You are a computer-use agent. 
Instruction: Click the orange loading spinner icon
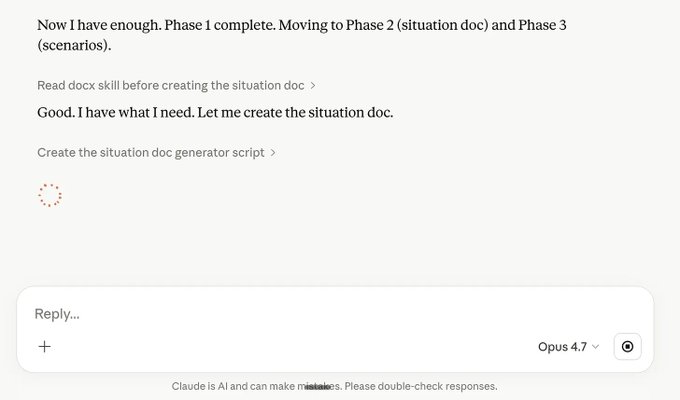(50, 195)
